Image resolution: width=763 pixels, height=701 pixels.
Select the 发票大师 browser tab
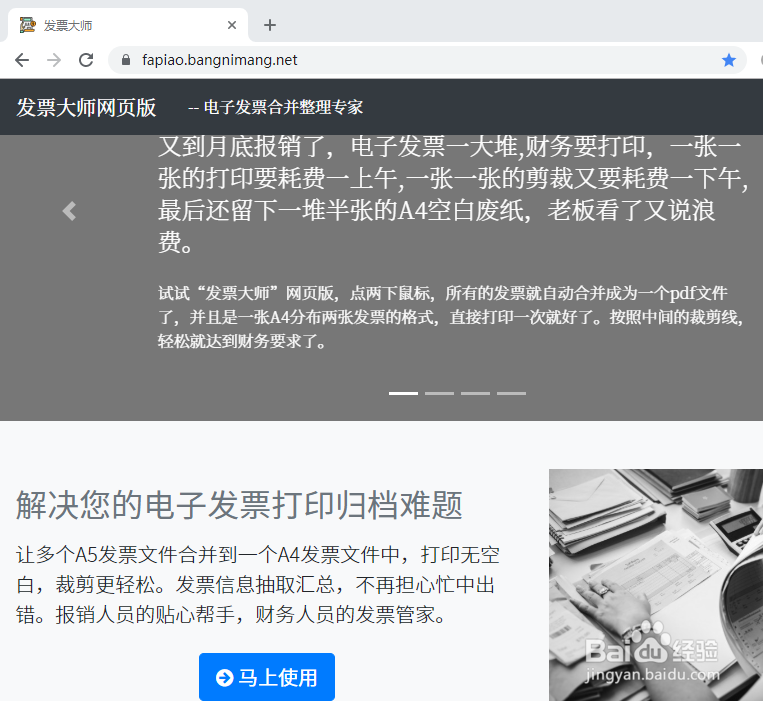click(x=128, y=25)
